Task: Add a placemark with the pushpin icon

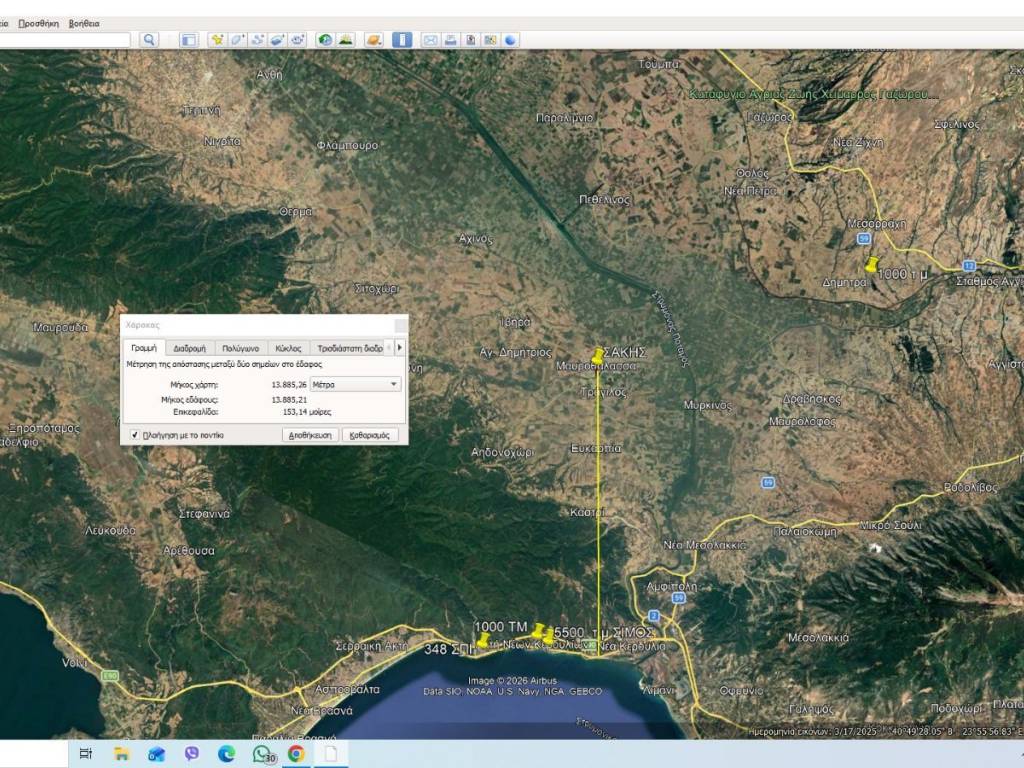Action: pos(217,40)
